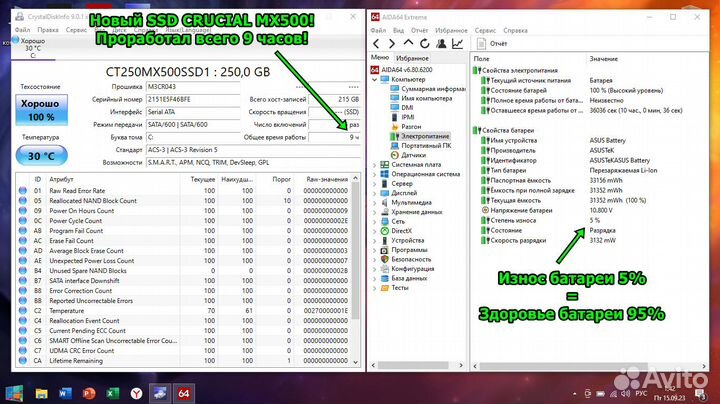Click the AIDA64 Forward navigation arrow

(392, 44)
